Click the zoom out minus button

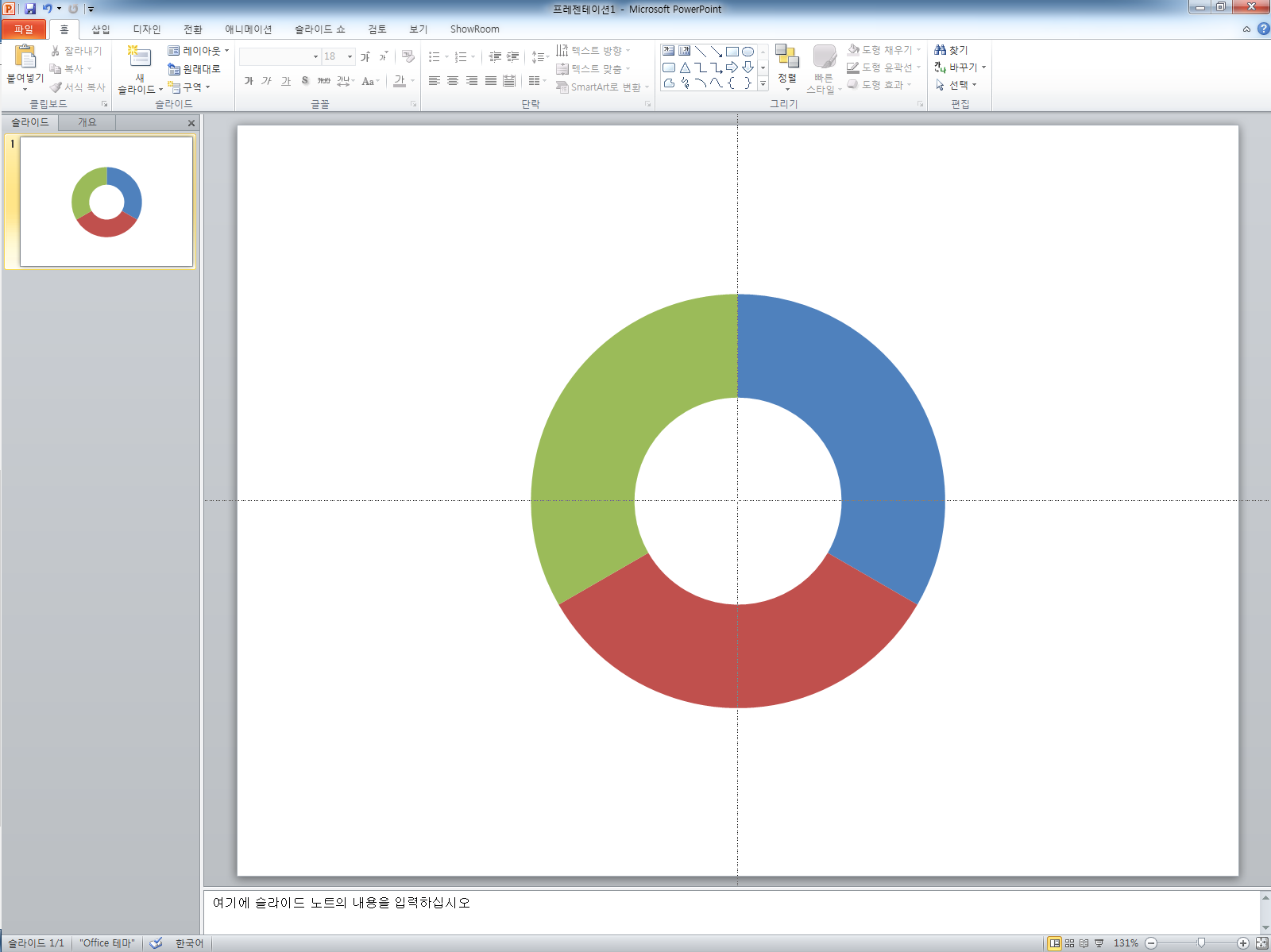click(x=1150, y=943)
